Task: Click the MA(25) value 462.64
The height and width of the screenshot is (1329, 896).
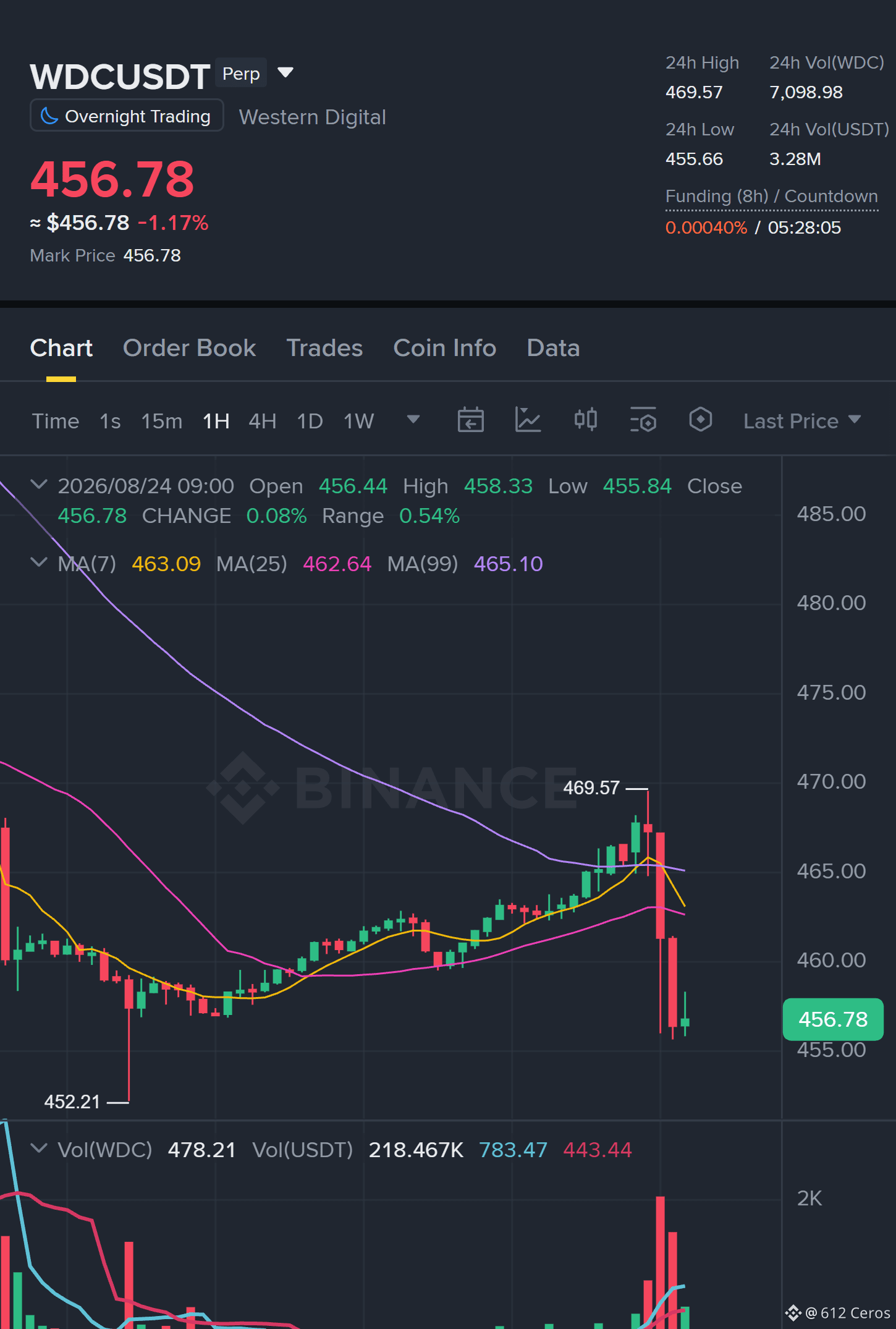Action: coord(337,564)
